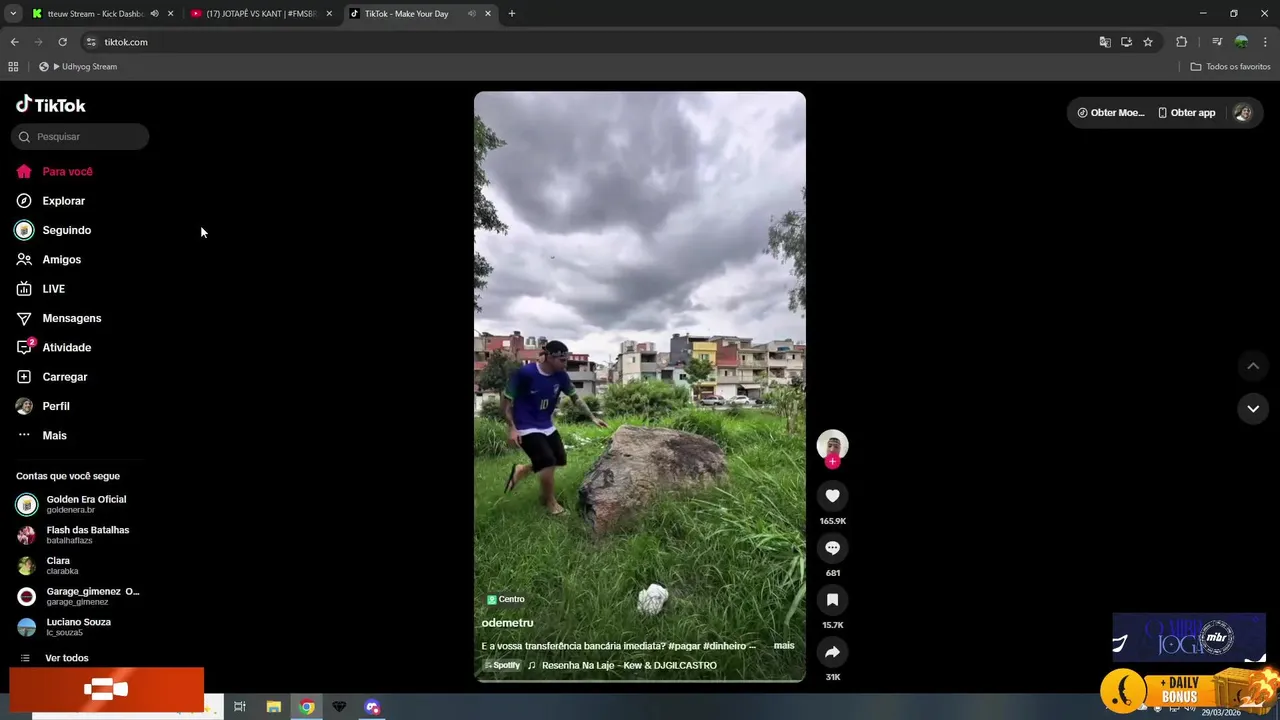Open Centro location tag
1280x720 pixels.
point(506,600)
